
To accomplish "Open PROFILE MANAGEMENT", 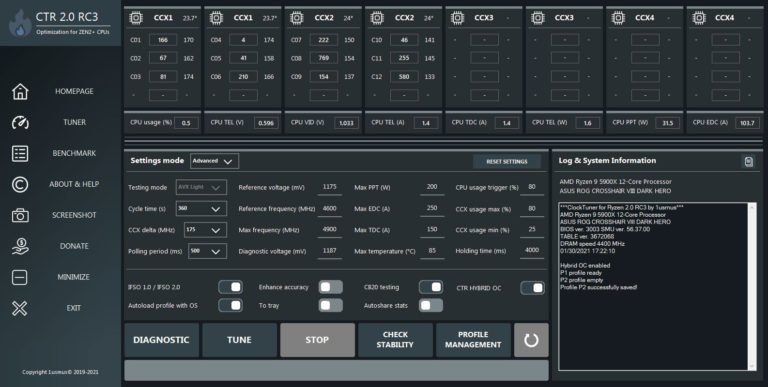I will [x=473, y=340].
